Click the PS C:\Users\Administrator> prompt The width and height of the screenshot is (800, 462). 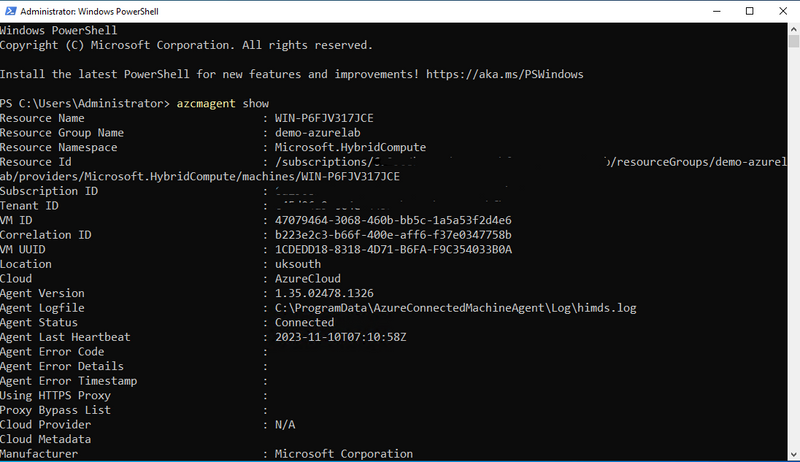pyautogui.click(x=85, y=104)
